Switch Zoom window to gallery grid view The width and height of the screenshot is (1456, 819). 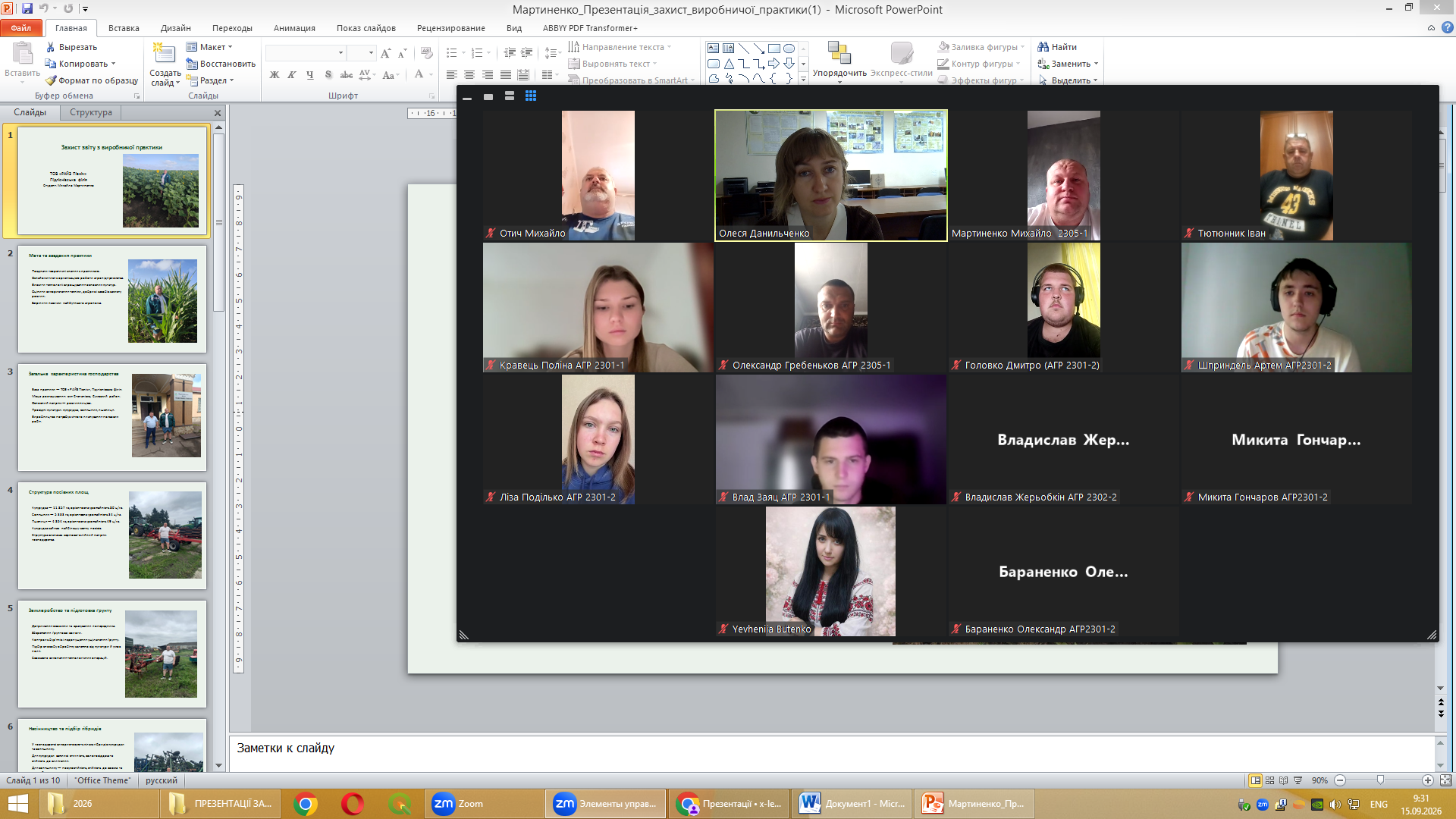pos(531,96)
